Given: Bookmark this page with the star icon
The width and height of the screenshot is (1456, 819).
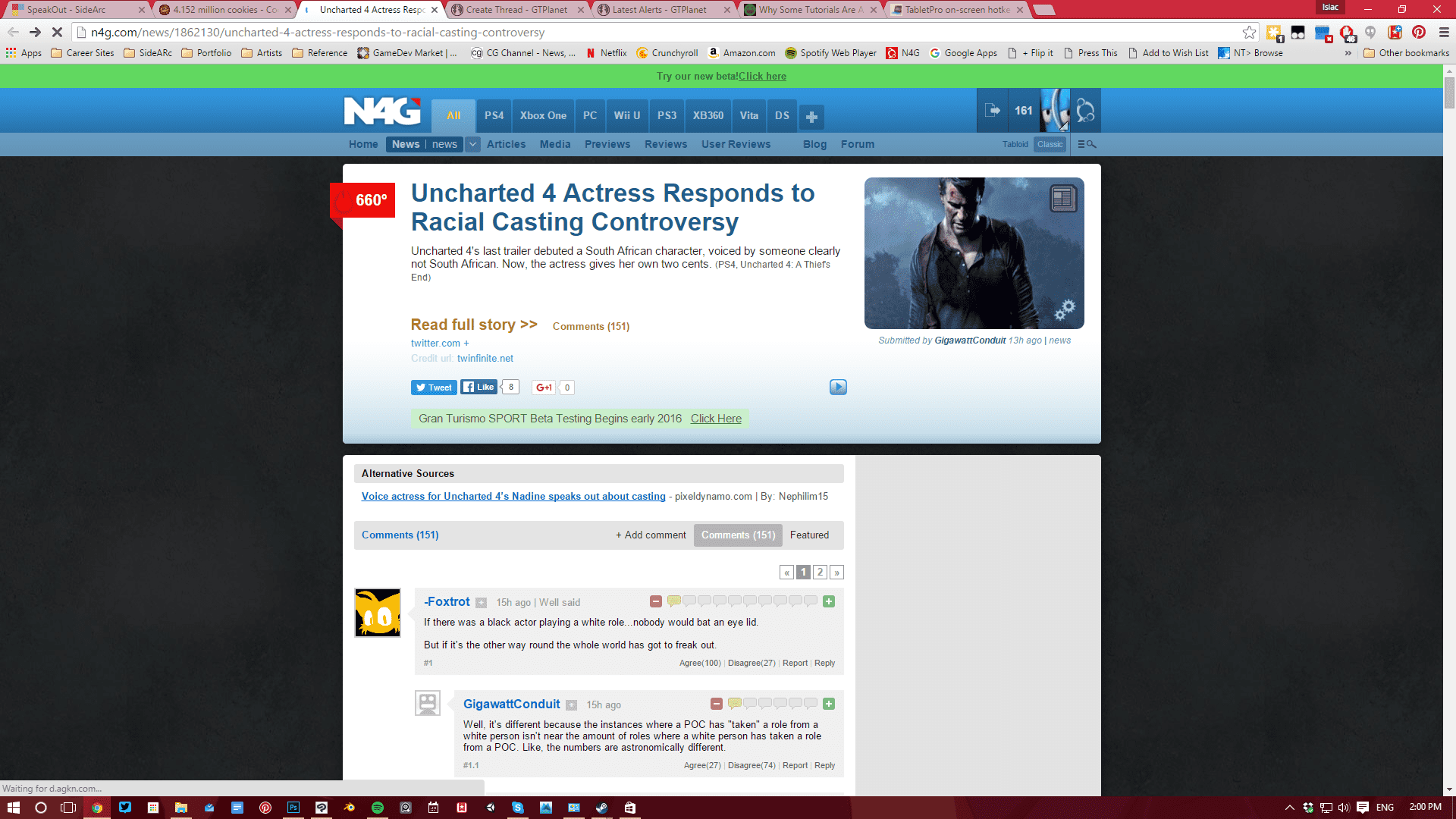Looking at the screenshot, I should click(1249, 33).
